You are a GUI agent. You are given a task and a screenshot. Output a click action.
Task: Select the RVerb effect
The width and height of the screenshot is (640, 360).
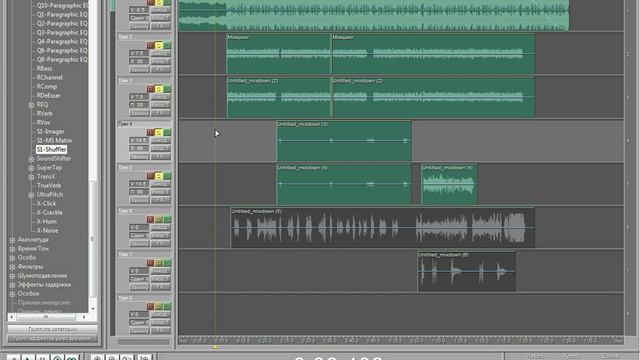(44, 113)
